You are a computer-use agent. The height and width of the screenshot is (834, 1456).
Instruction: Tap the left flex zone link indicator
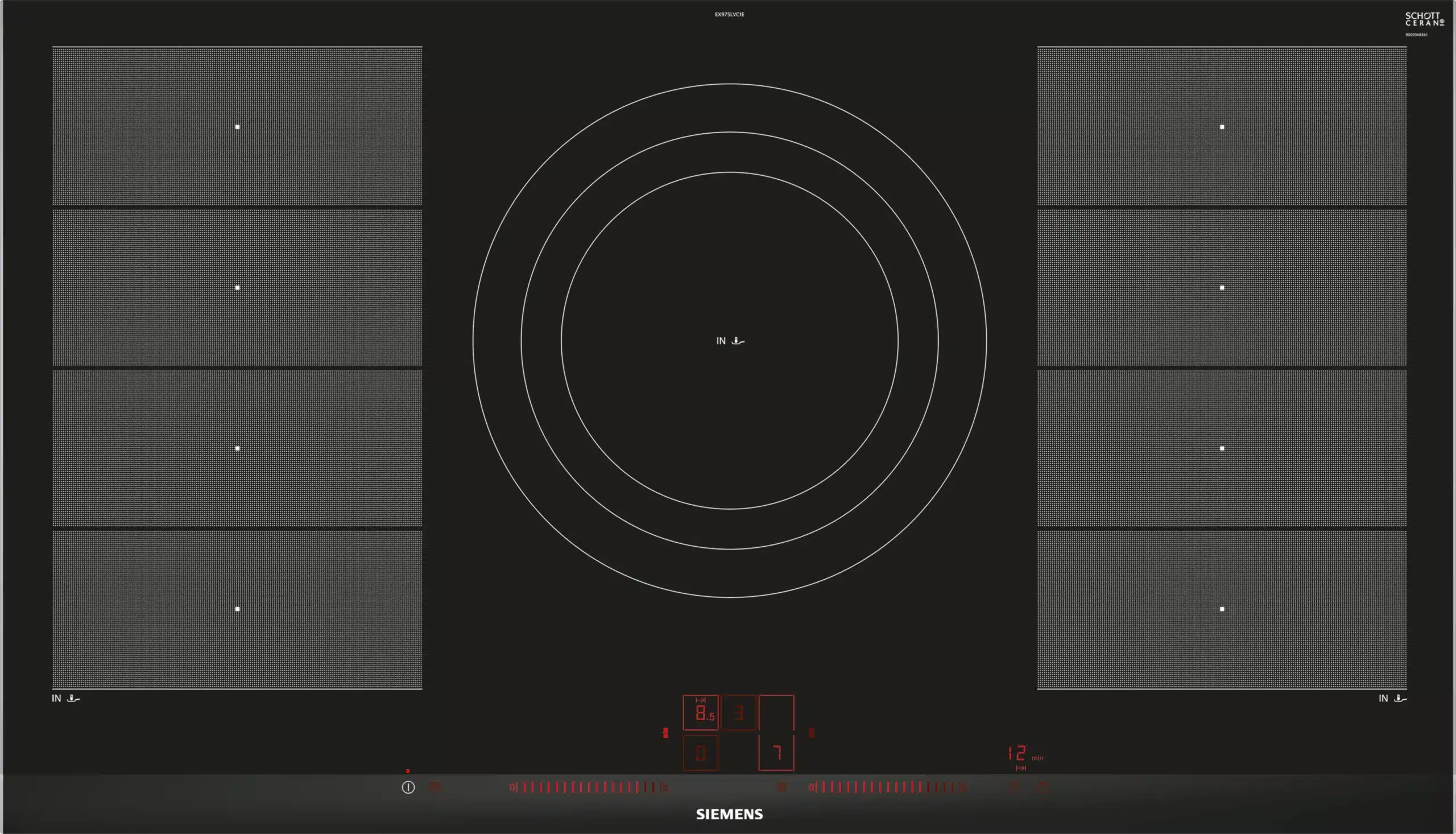tap(665, 733)
